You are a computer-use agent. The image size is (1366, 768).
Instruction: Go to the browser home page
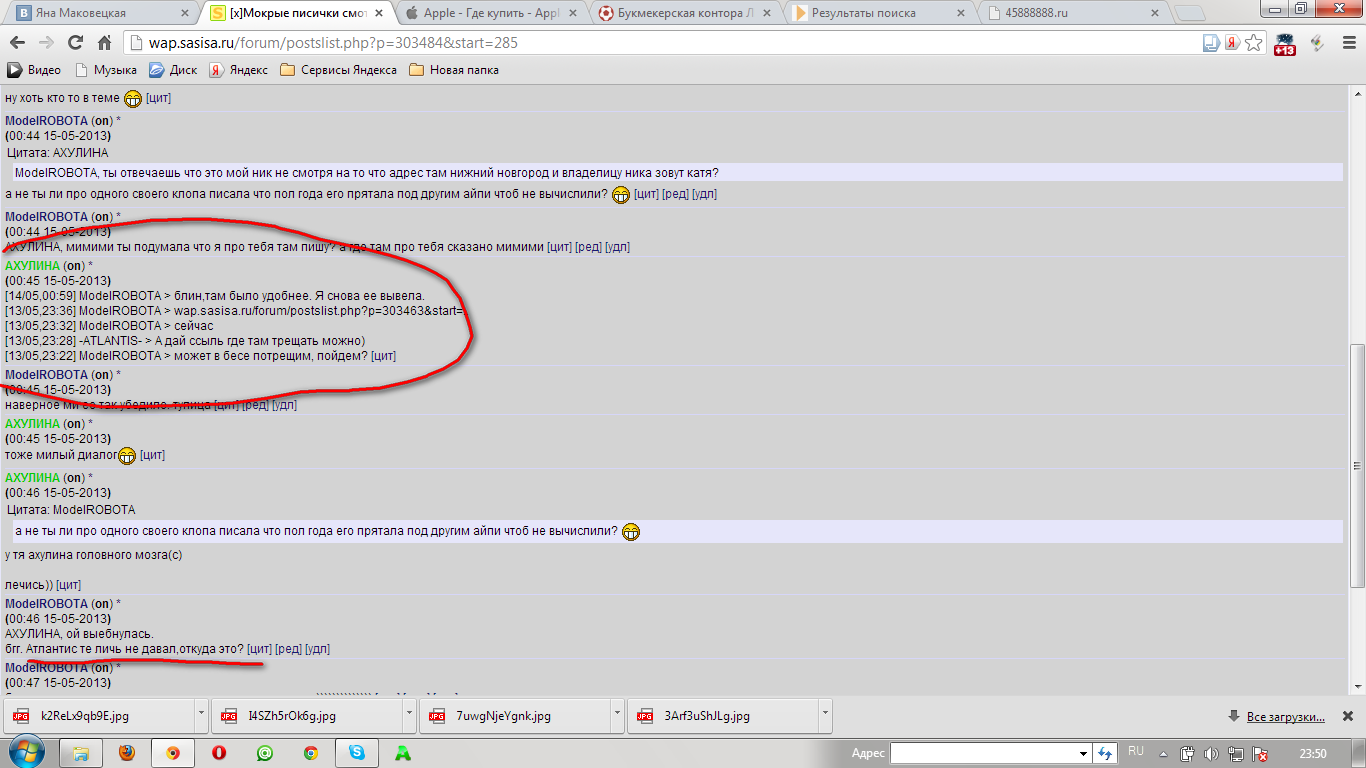(x=104, y=43)
